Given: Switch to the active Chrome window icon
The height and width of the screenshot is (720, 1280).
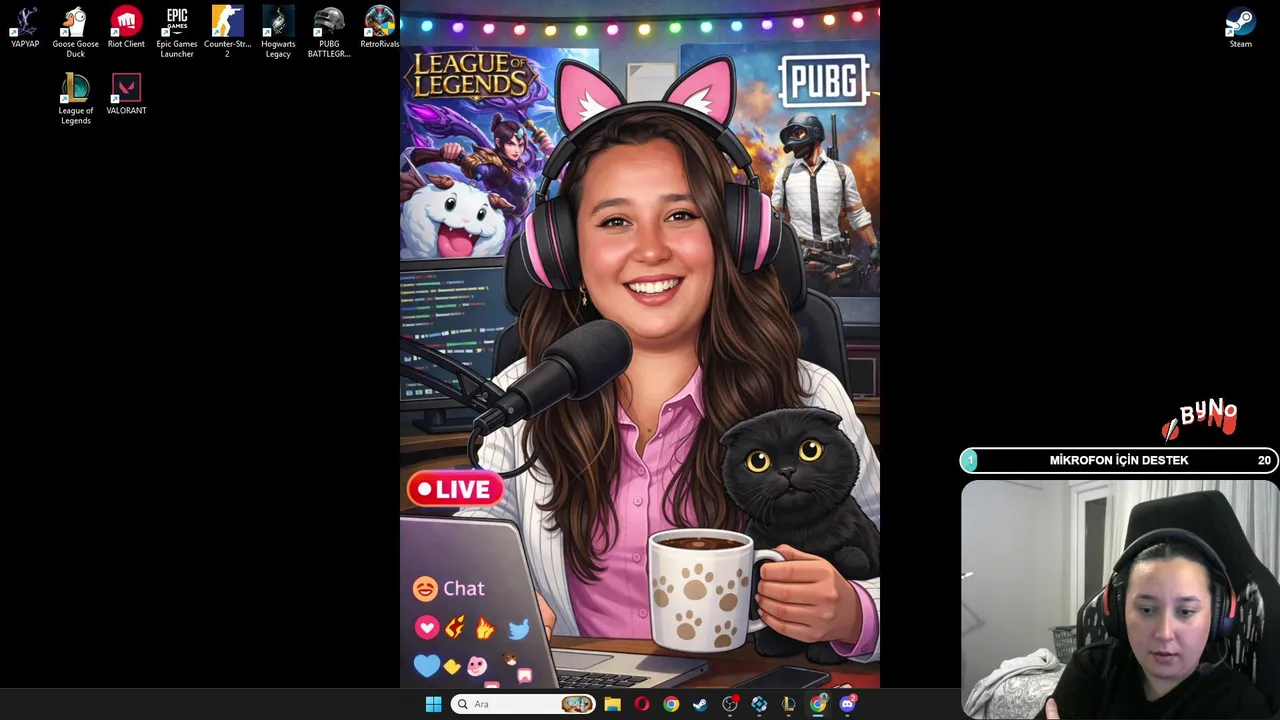Looking at the screenshot, I should (818, 704).
